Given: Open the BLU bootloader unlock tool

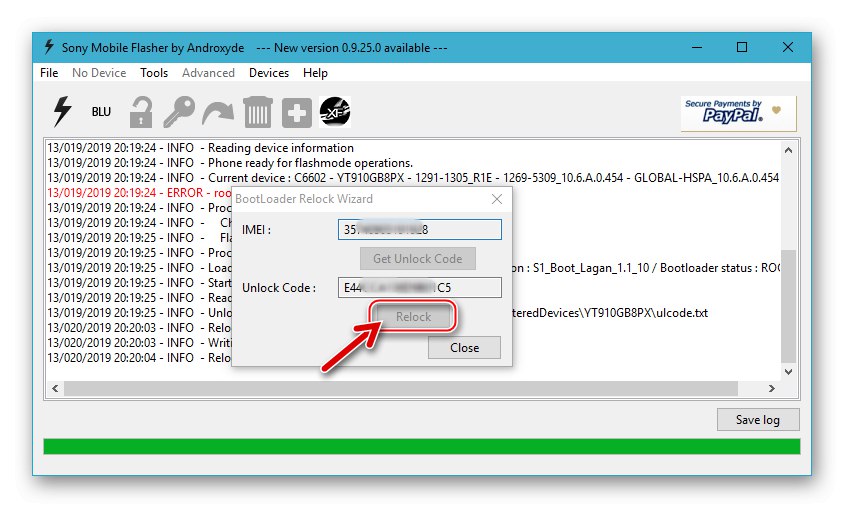Looking at the screenshot, I should [101, 112].
